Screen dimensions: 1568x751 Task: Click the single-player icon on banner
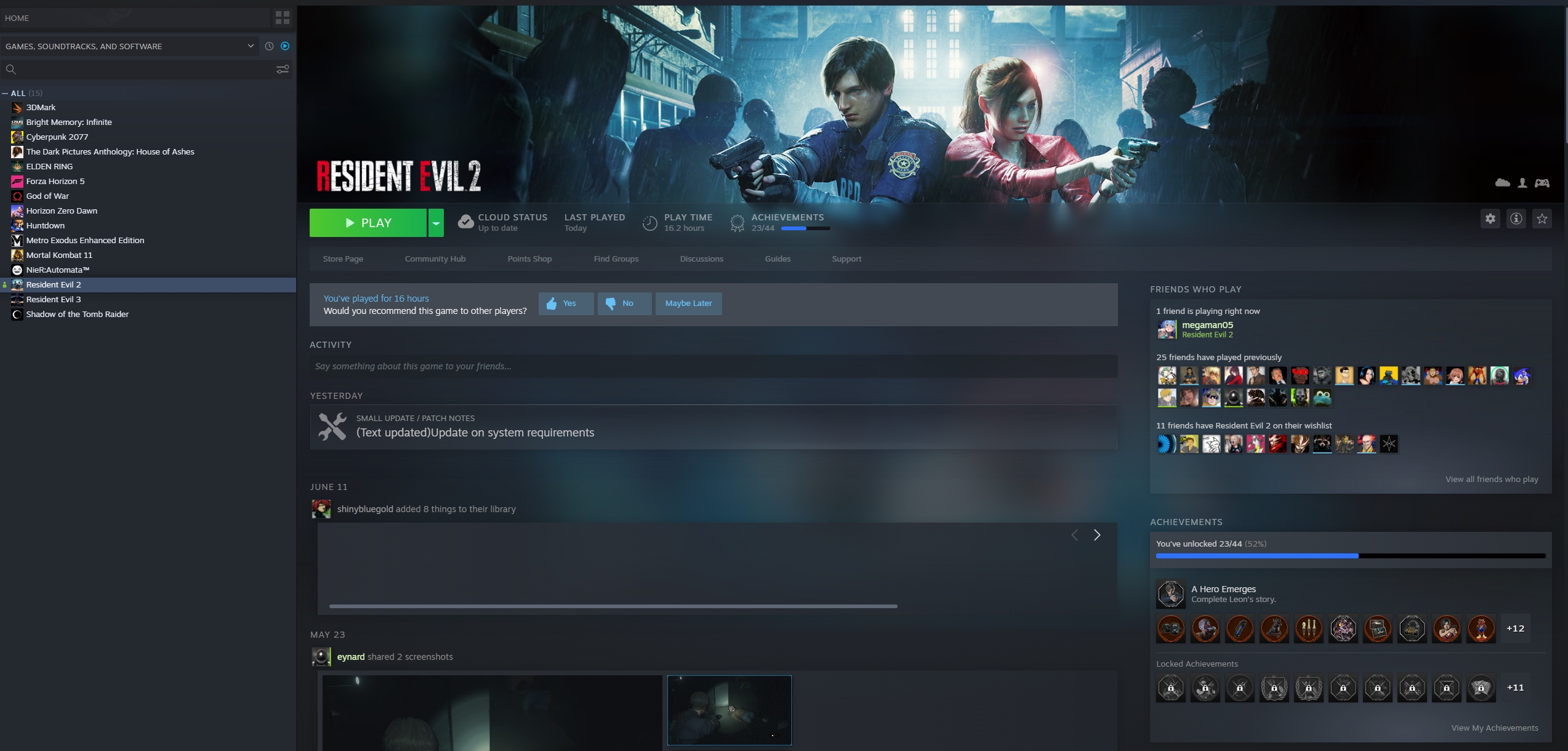(x=1522, y=183)
